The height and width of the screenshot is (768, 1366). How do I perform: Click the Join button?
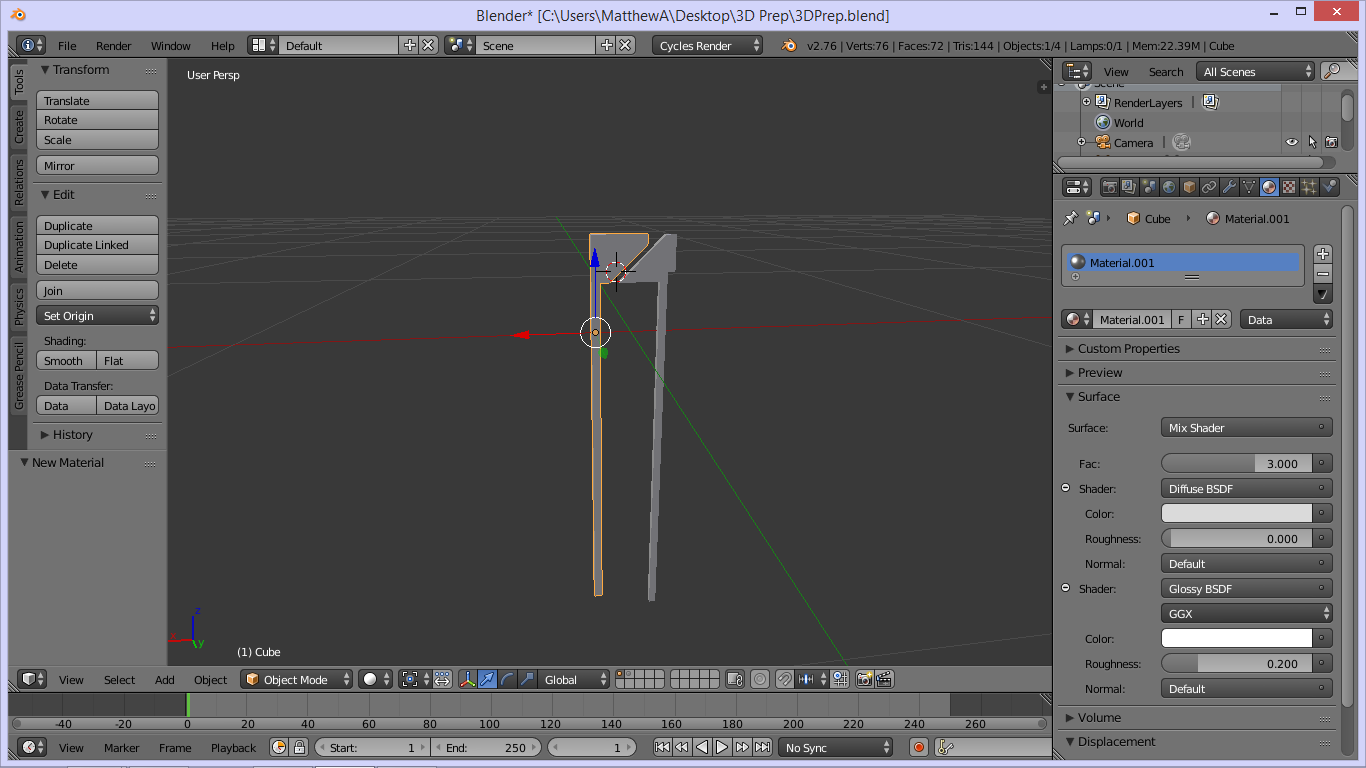pyautogui.click(x=97, y=290)
